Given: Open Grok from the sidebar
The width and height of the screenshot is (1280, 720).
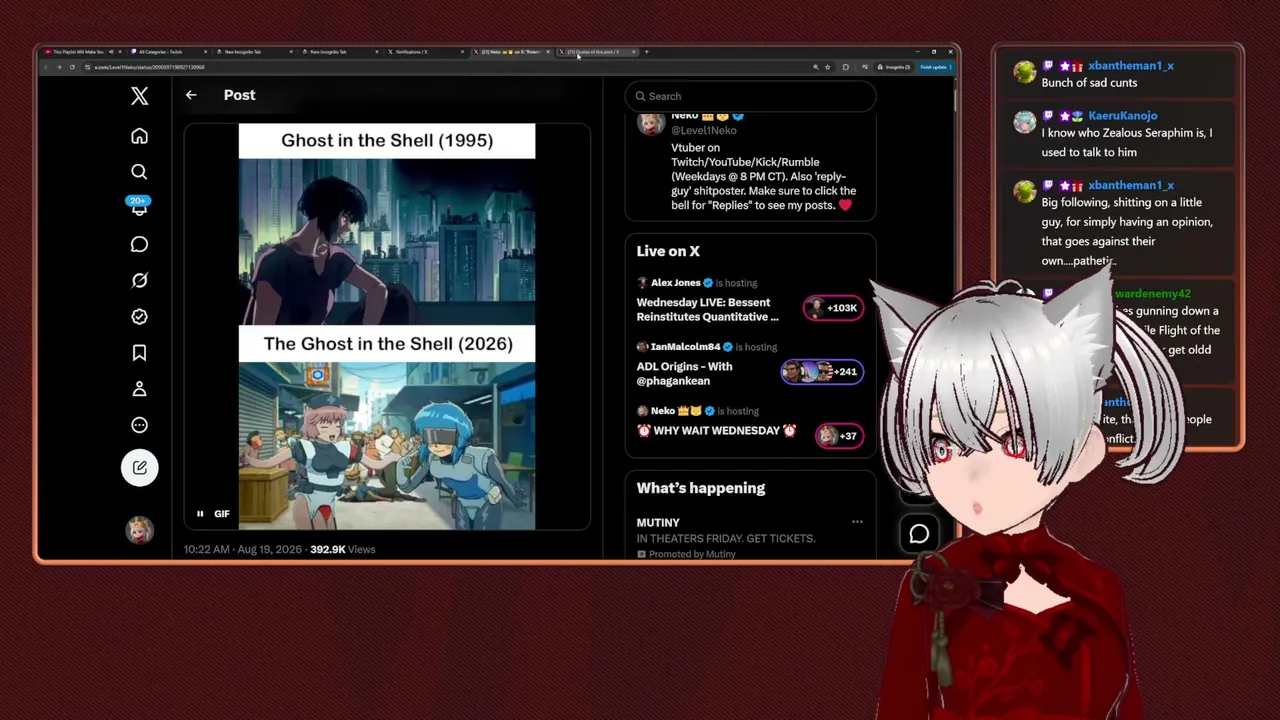Looking at the screenshot, I should 139,280.
